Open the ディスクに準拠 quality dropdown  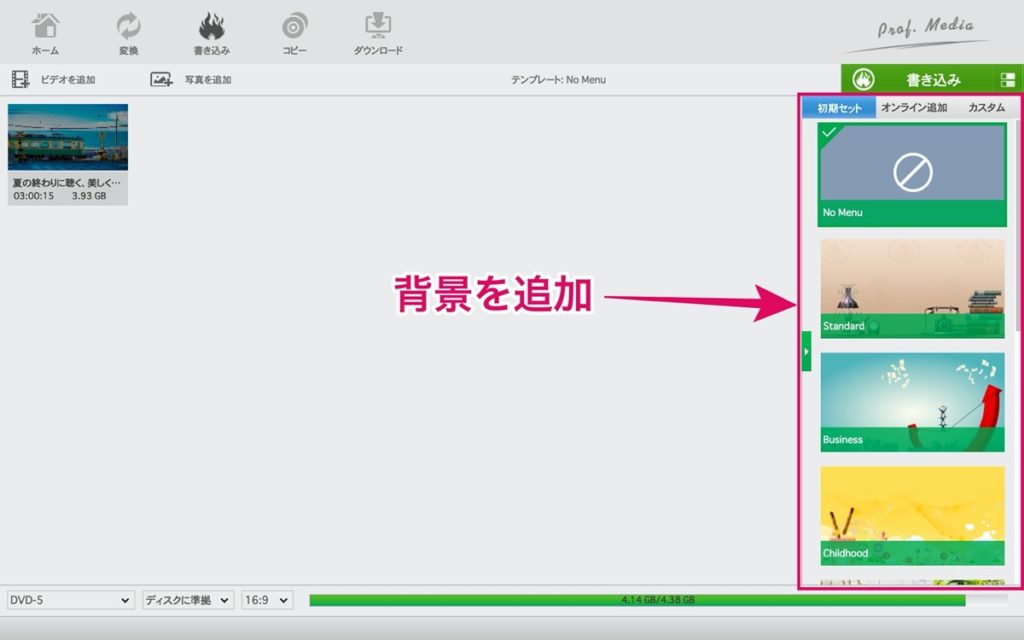tap(188, 600)
